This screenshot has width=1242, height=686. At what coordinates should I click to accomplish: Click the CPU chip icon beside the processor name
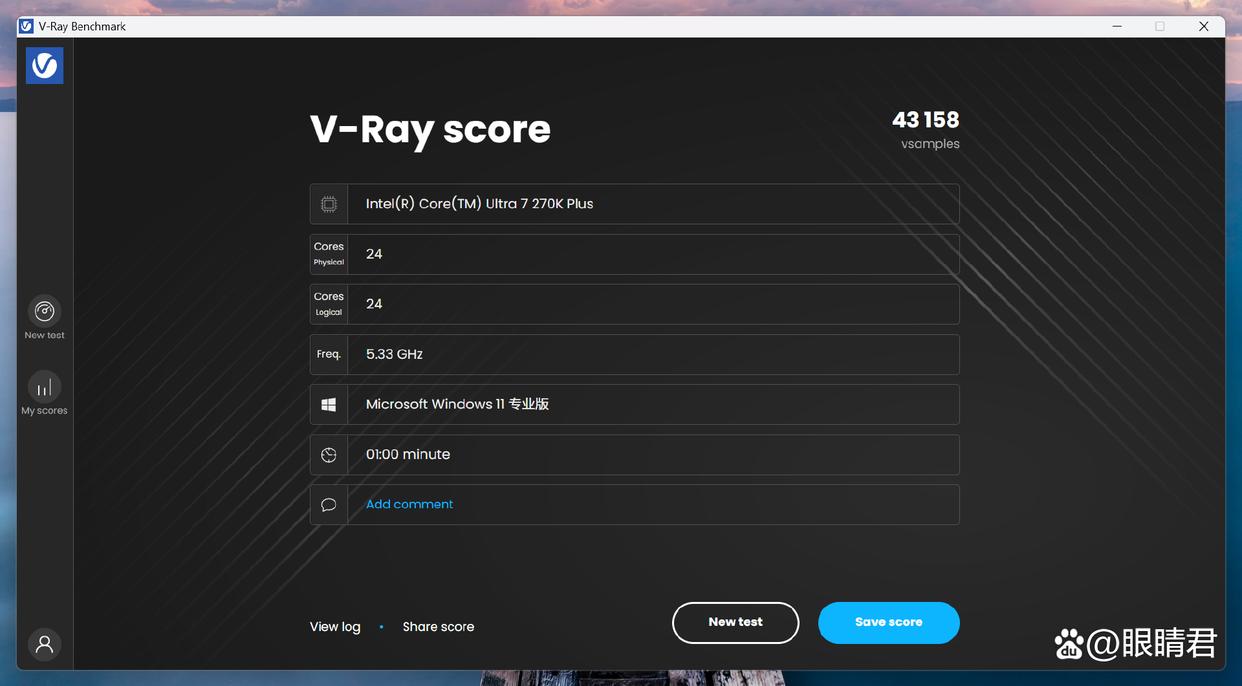329,204
